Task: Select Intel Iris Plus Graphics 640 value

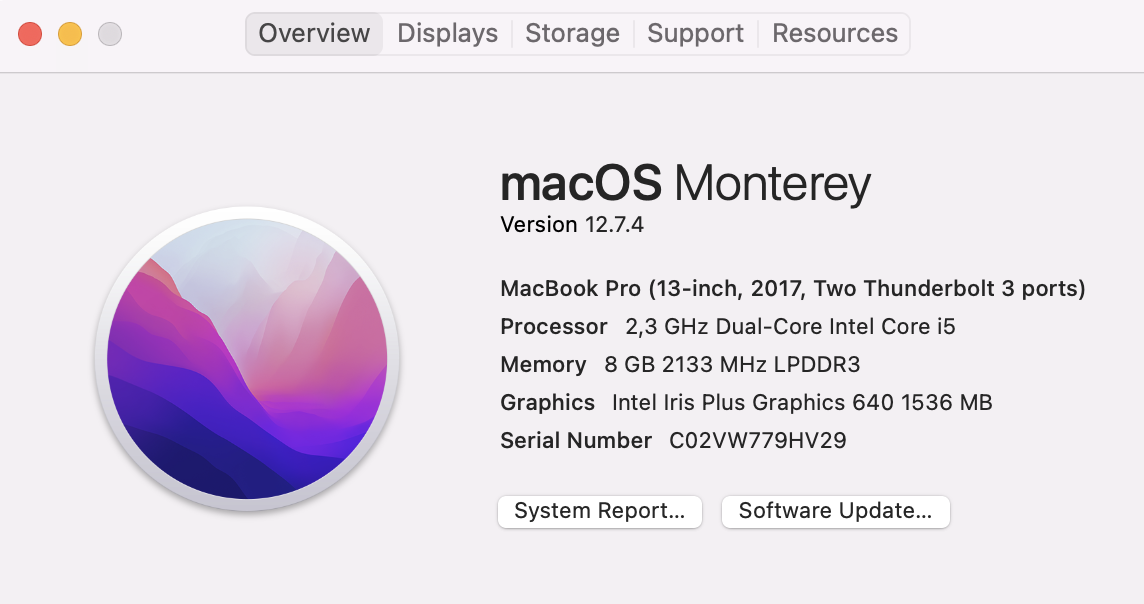Action: tap(803, 403)
